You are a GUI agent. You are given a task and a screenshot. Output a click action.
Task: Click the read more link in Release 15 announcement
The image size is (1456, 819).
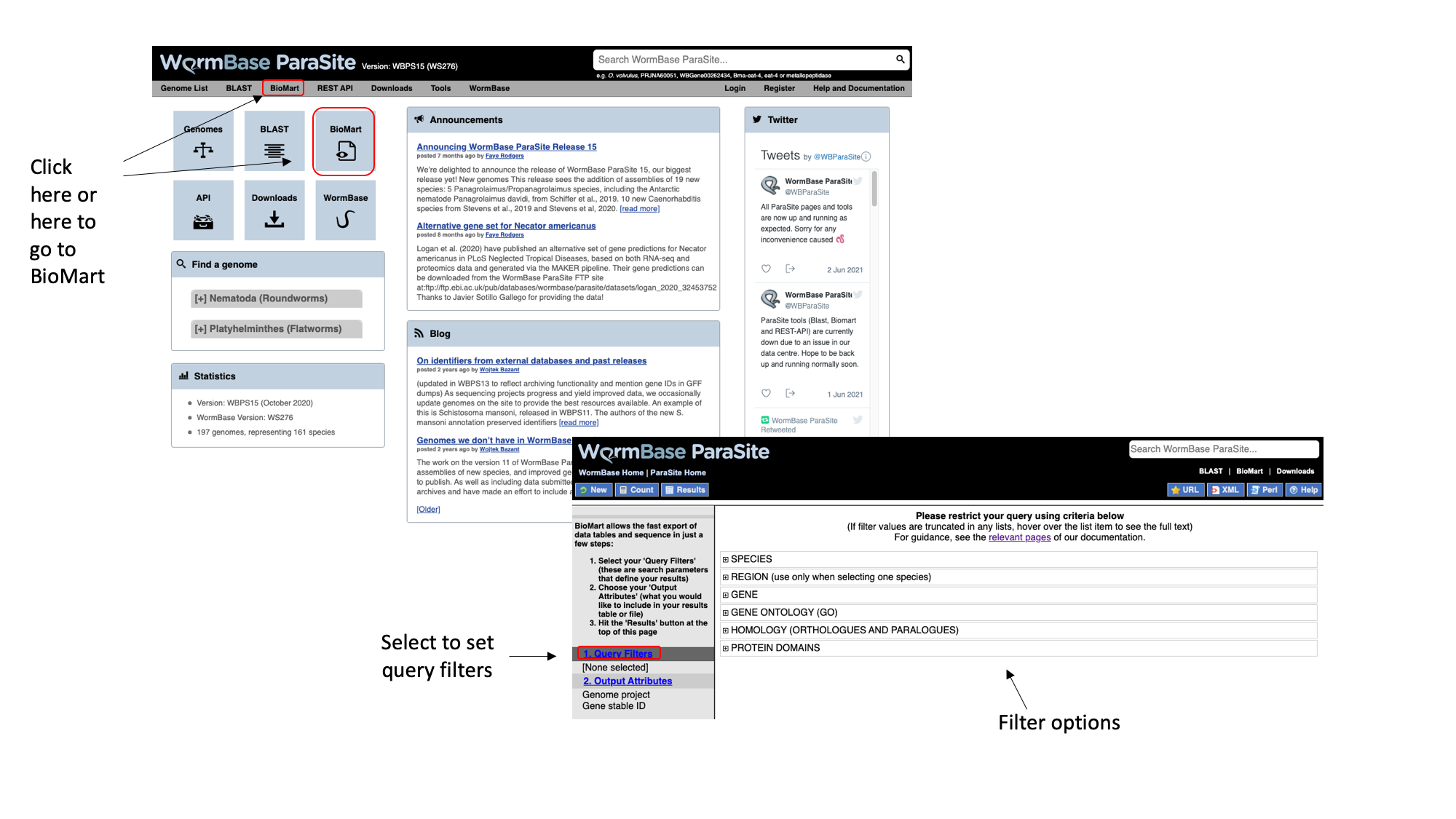coord(639,209)
